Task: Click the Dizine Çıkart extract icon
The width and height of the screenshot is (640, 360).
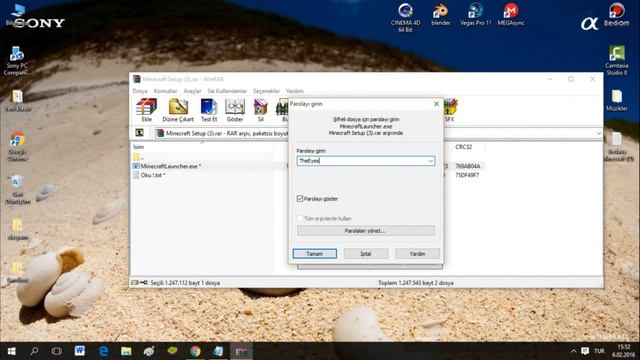Action: pos(178,110)
